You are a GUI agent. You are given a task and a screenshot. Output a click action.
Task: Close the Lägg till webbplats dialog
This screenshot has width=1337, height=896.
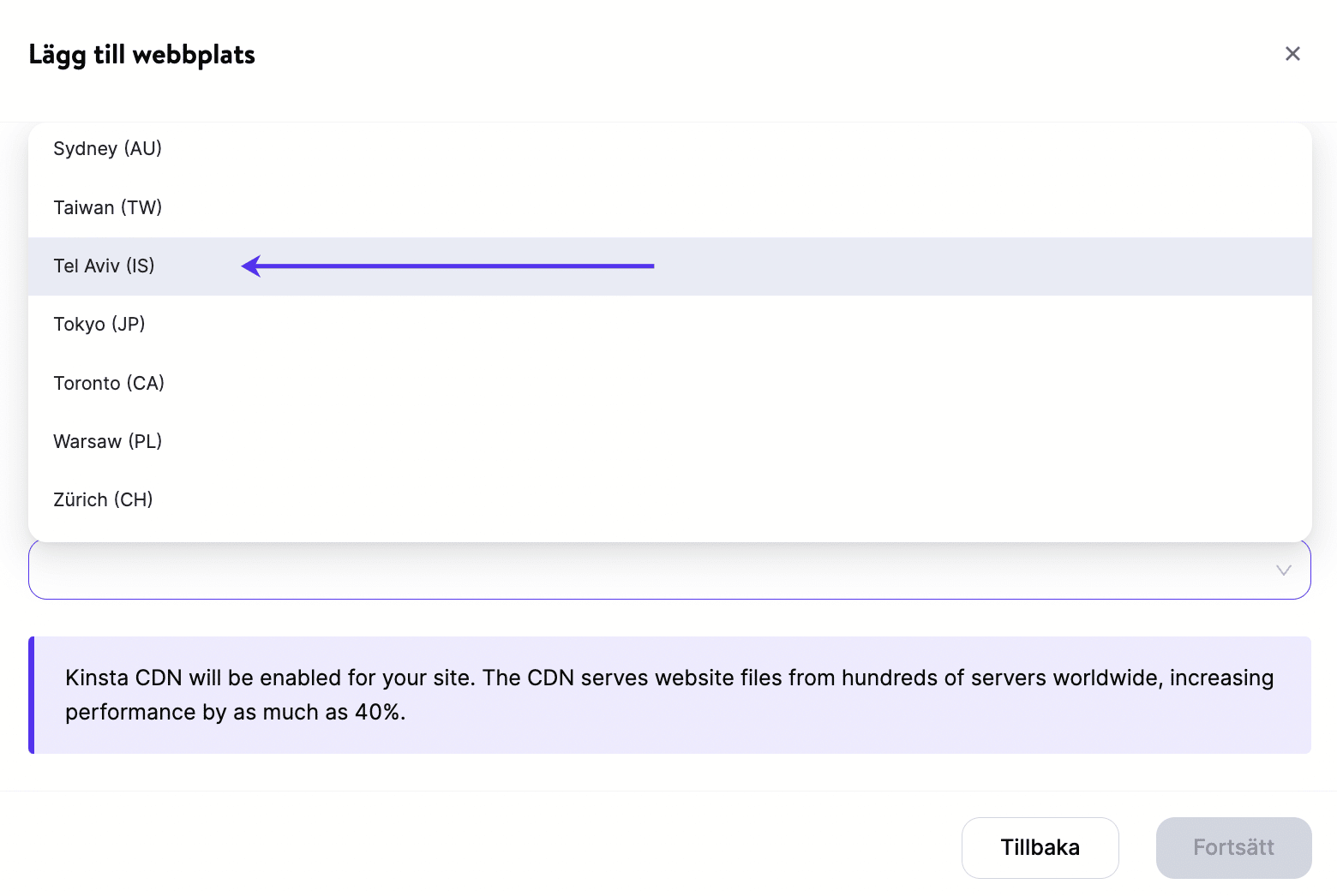tap(1292, 54)
